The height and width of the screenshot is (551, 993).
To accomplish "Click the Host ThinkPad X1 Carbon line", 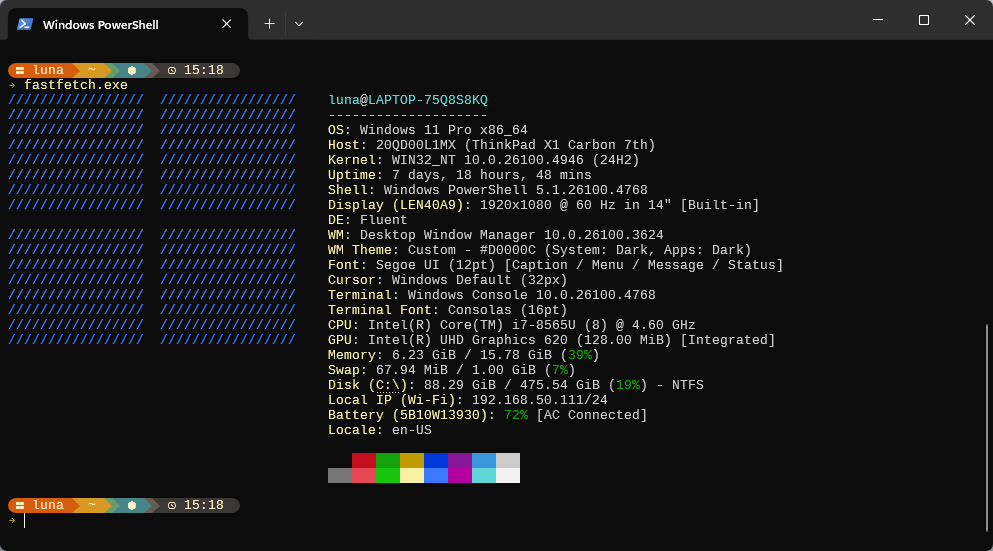I will pyautogui.click(x=491, y=145).
